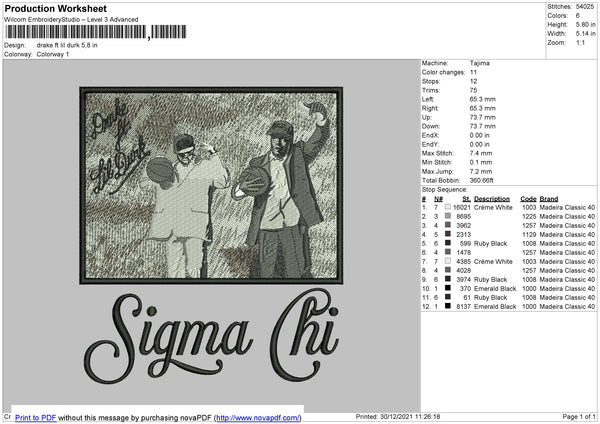This screenshot has height=424, width=600.
Task: Click the Ruby Black swatch beside 61
Action: [x=448, y=297]
